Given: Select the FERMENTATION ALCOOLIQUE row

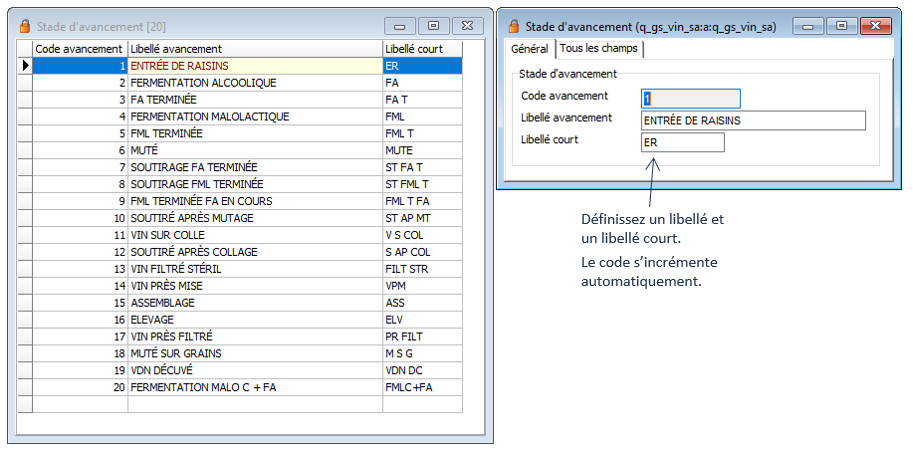Looking at the screenshot, I should (x=203, y=83).
